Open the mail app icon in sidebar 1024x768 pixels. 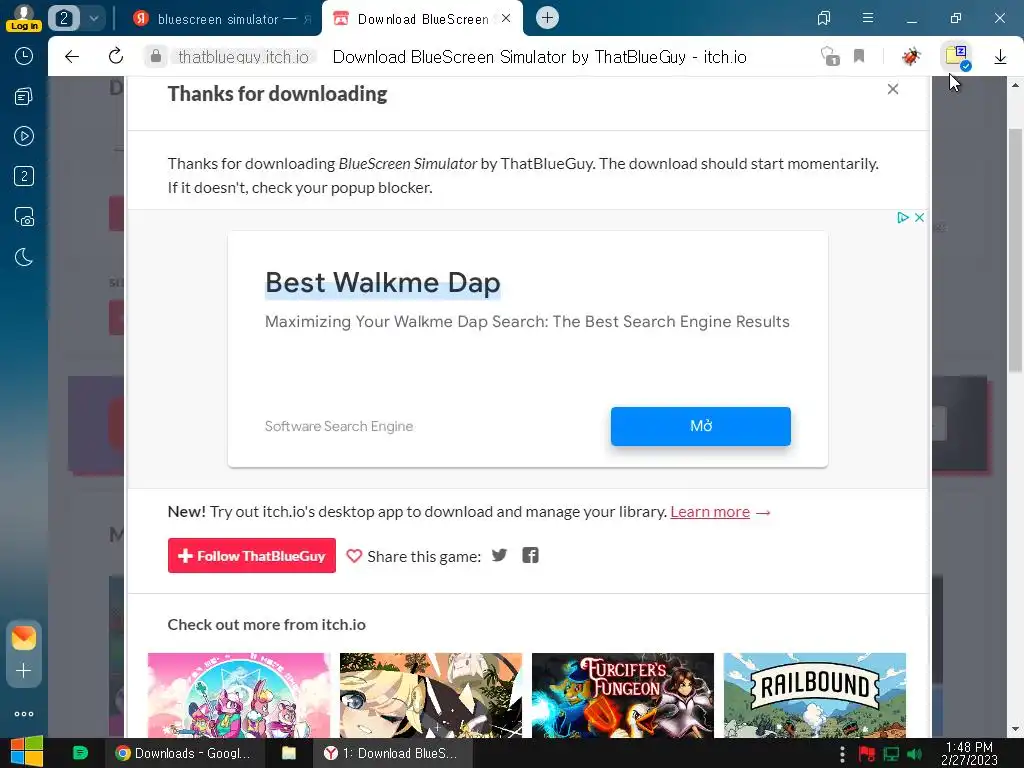tap(24, 637)
